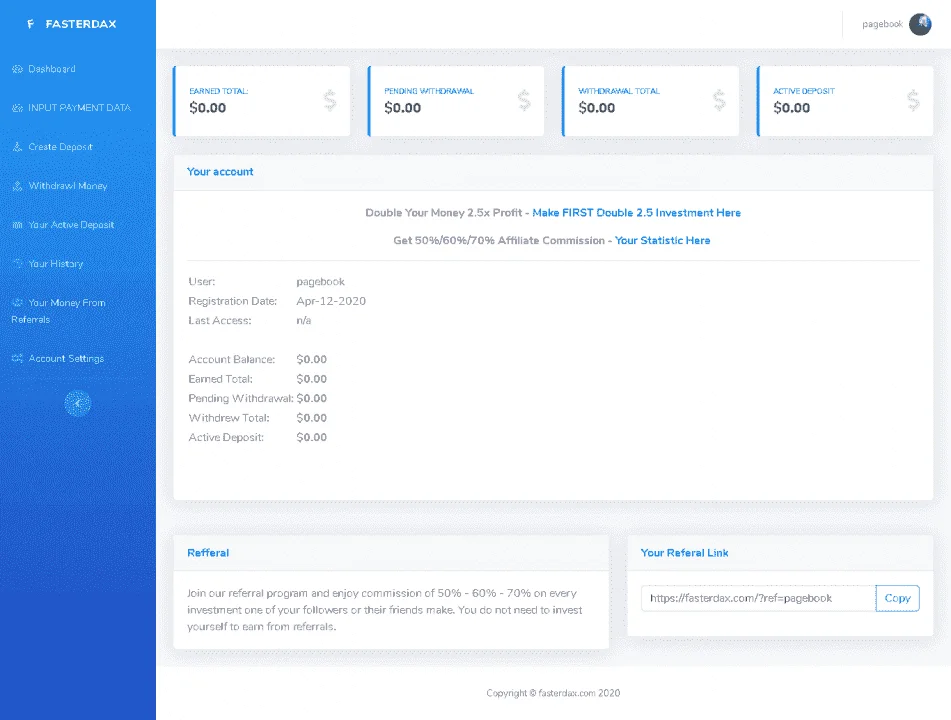Click the Create Deposit sidebar icon
The height and width of the screenshot is (720, 951).
pos(17,147)
